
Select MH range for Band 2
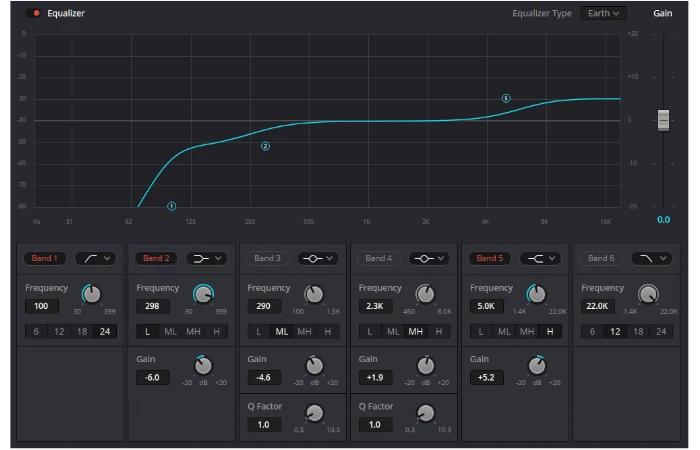(193, 332)
